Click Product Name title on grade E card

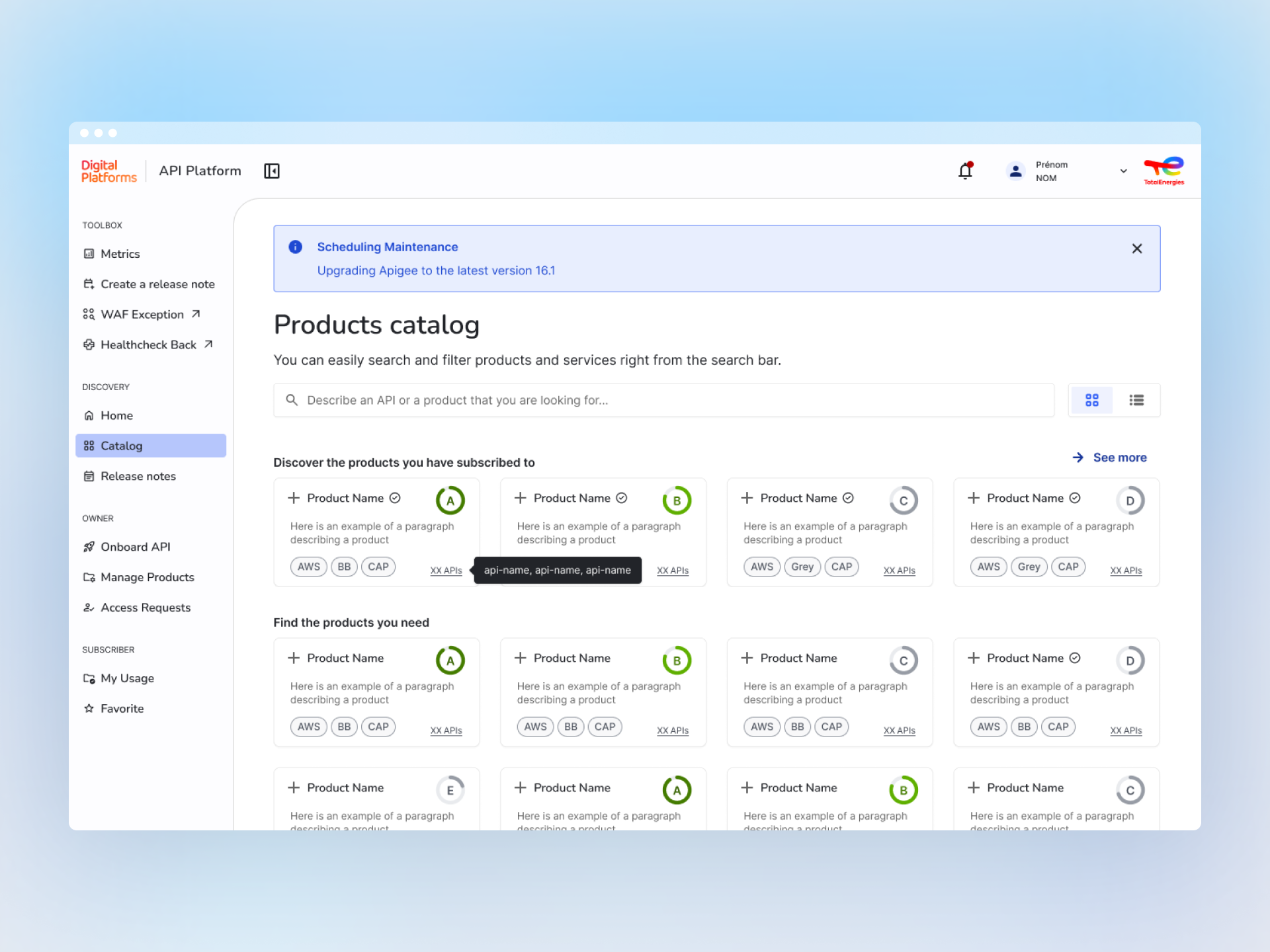click(345, 787)
